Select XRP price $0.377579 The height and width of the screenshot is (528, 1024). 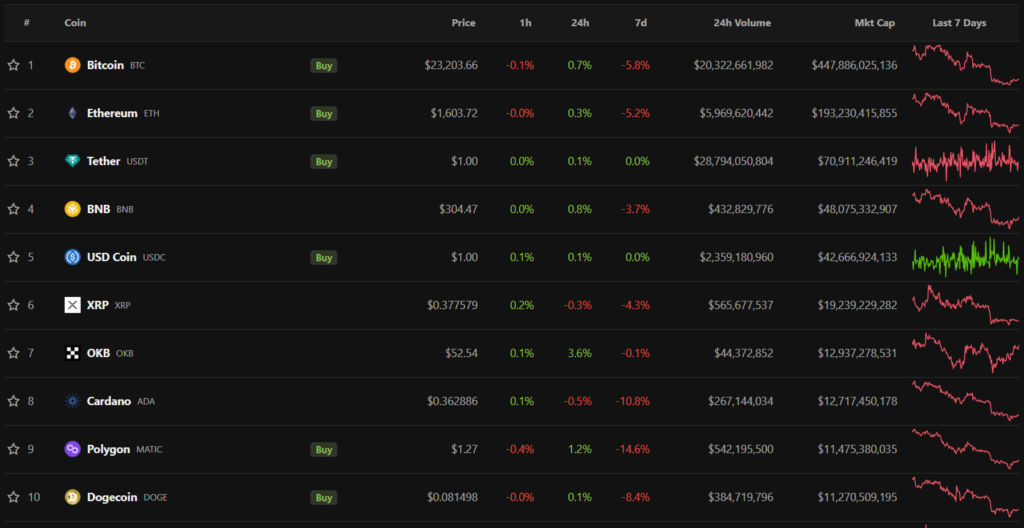point(453,305)
